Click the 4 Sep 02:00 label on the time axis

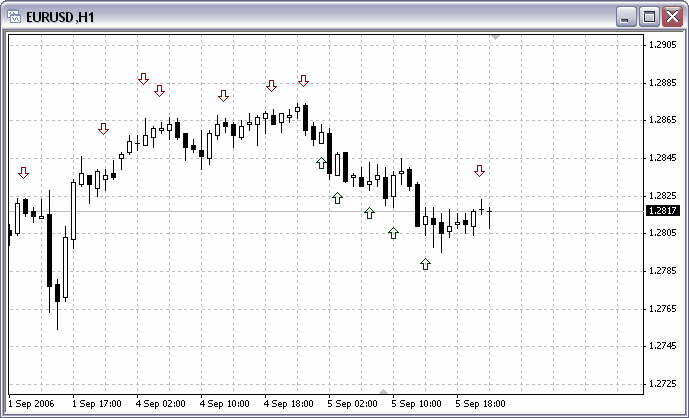pos(158,404)
